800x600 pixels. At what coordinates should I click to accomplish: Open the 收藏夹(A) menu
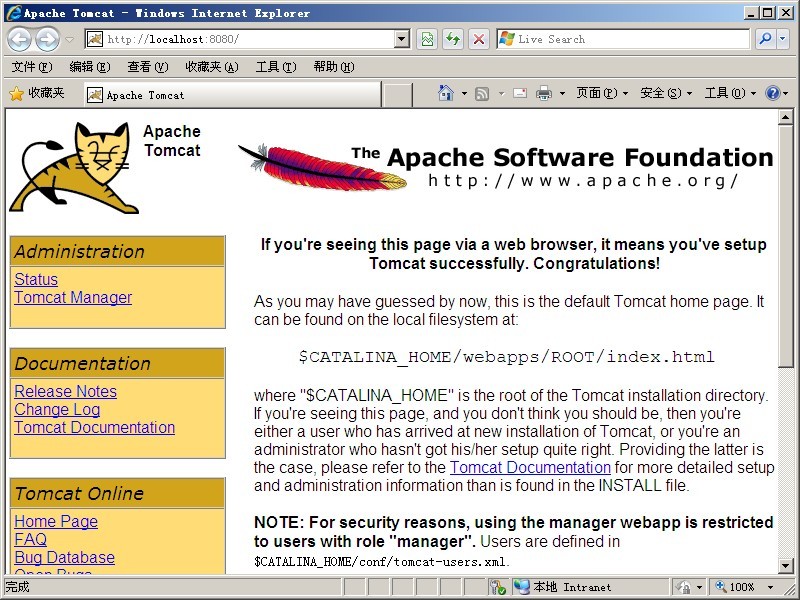[211, 67]
